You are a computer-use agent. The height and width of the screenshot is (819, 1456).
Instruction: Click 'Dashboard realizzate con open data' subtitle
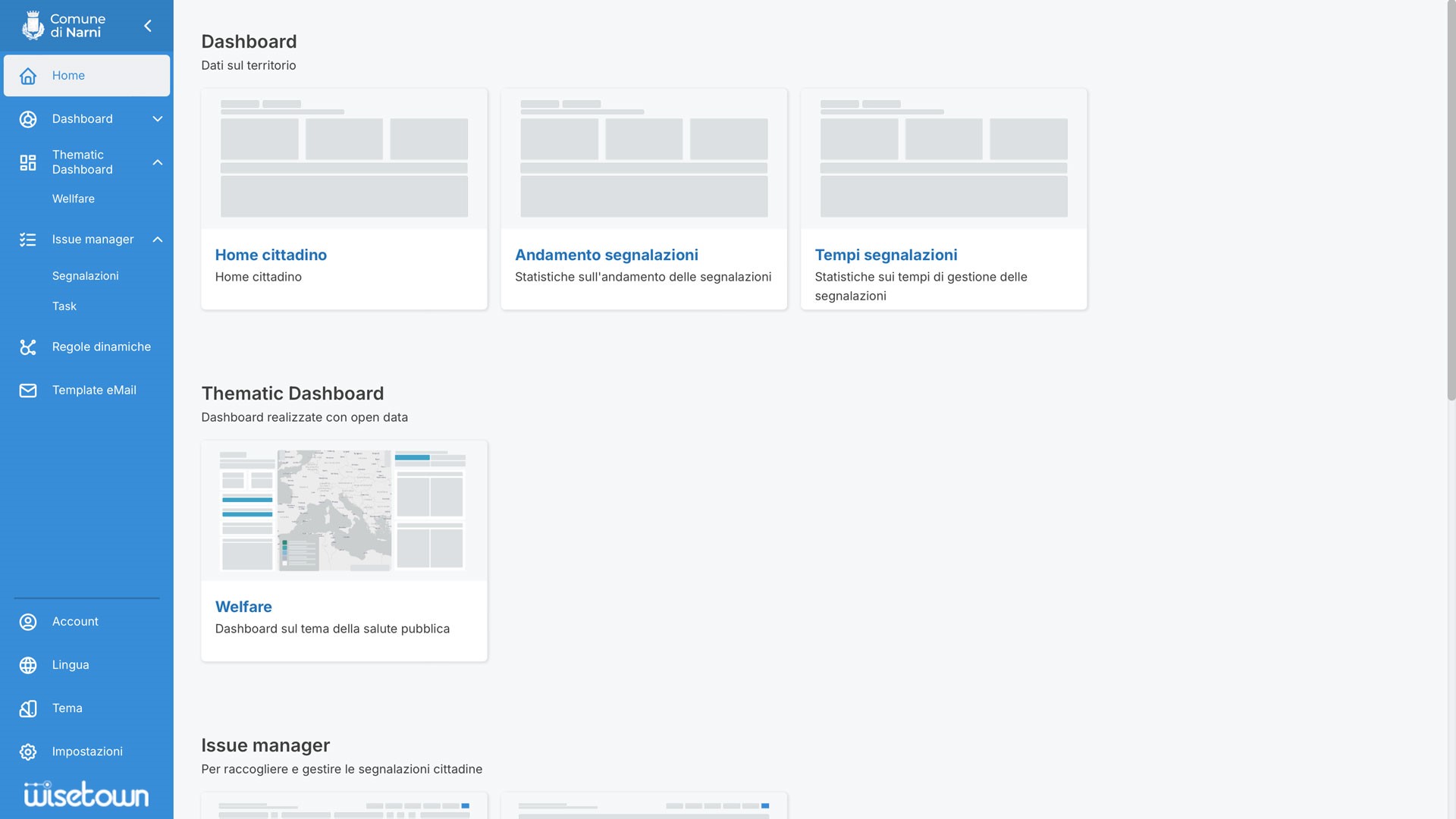click(x=304, y=417)
